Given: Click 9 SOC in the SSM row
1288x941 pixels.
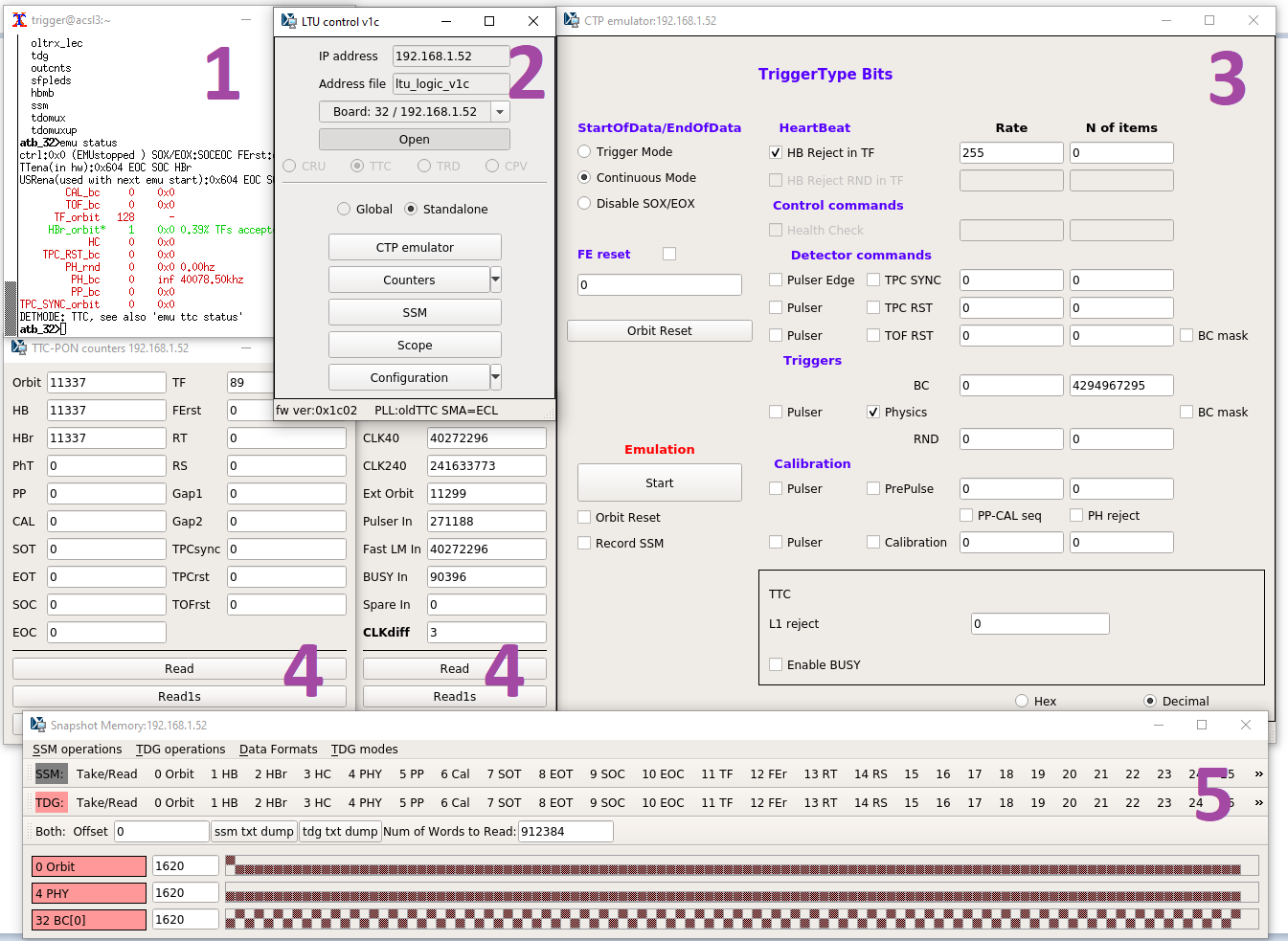Looking at the screenshot, I should click(607, 773).
